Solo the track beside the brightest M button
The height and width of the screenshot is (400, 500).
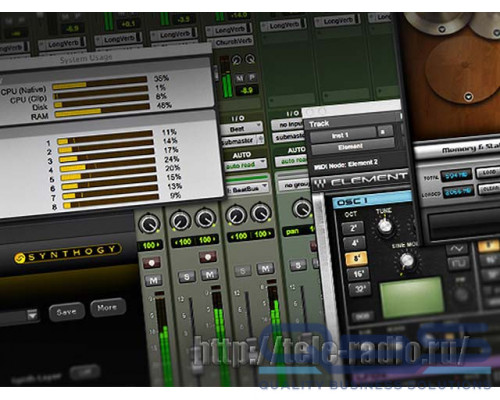(187, 277)
